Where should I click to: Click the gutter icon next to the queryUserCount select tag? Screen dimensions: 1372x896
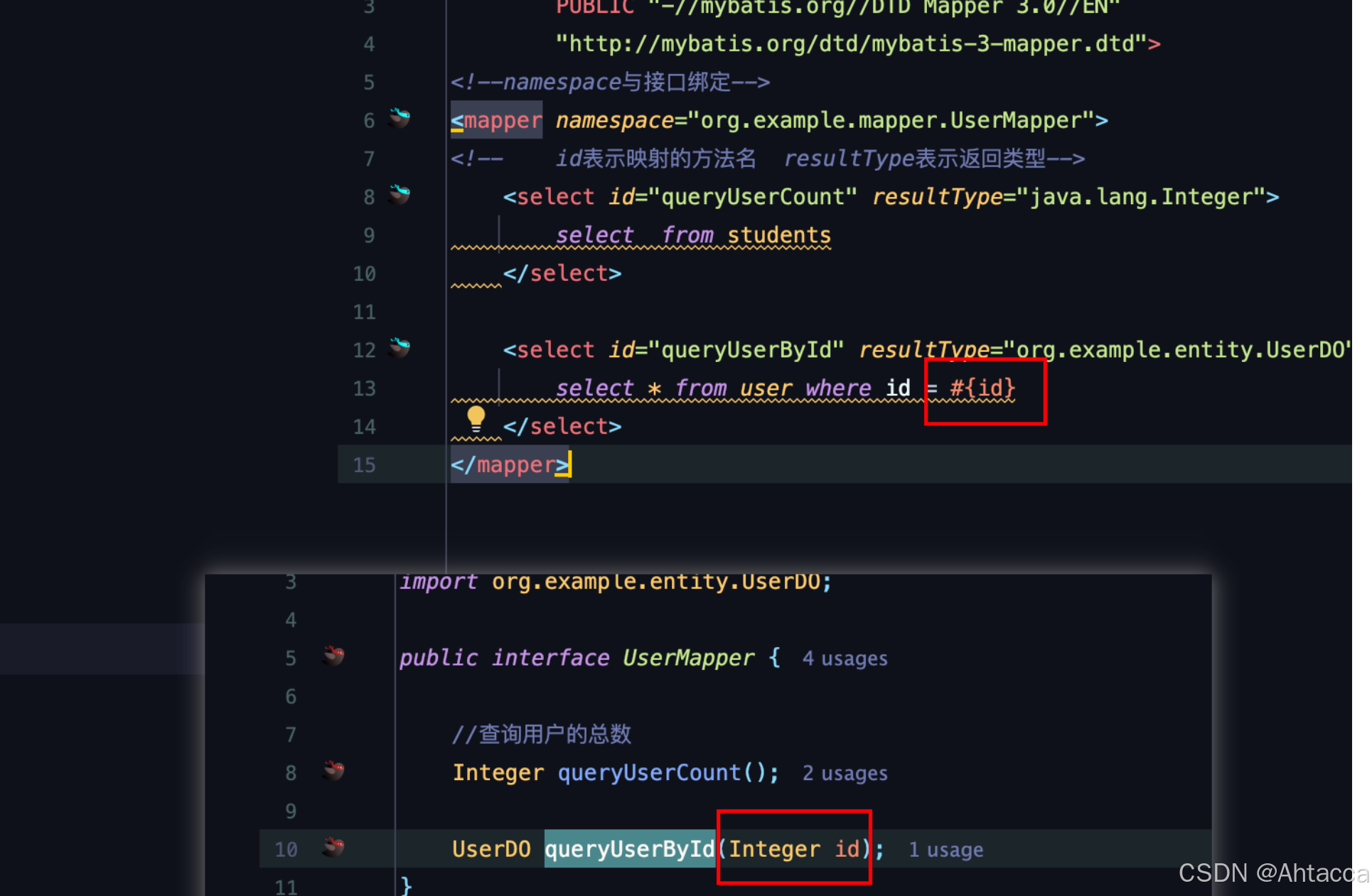tap(400, 194)
